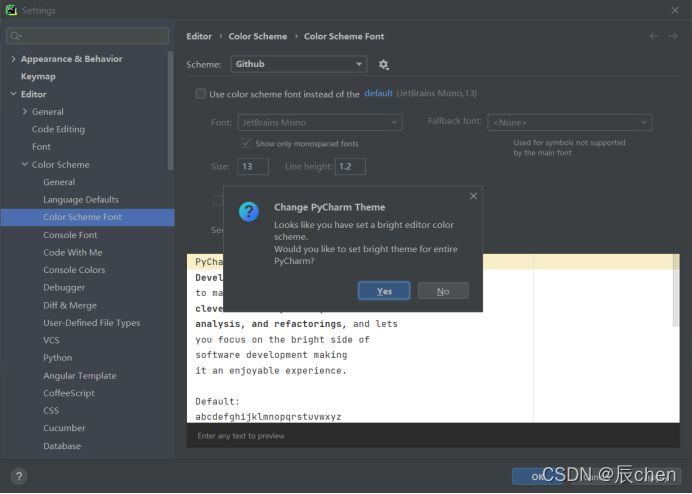This screenshot has height=494, width=692.
Task: Click No in theme dialog
Action: pyautogui.click(x=443, y=291)
